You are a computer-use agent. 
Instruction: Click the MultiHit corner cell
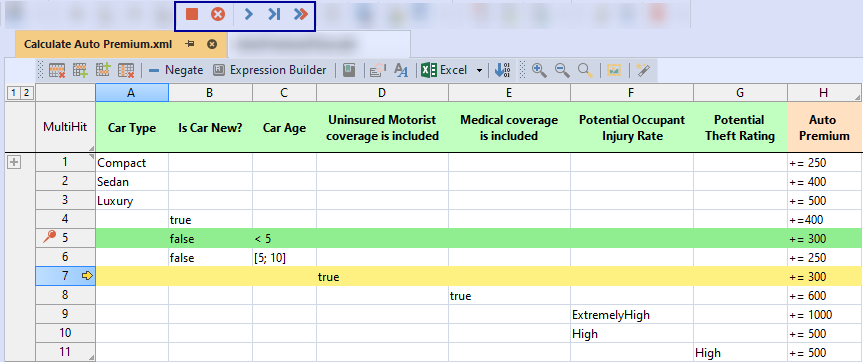tap(65, 128)
